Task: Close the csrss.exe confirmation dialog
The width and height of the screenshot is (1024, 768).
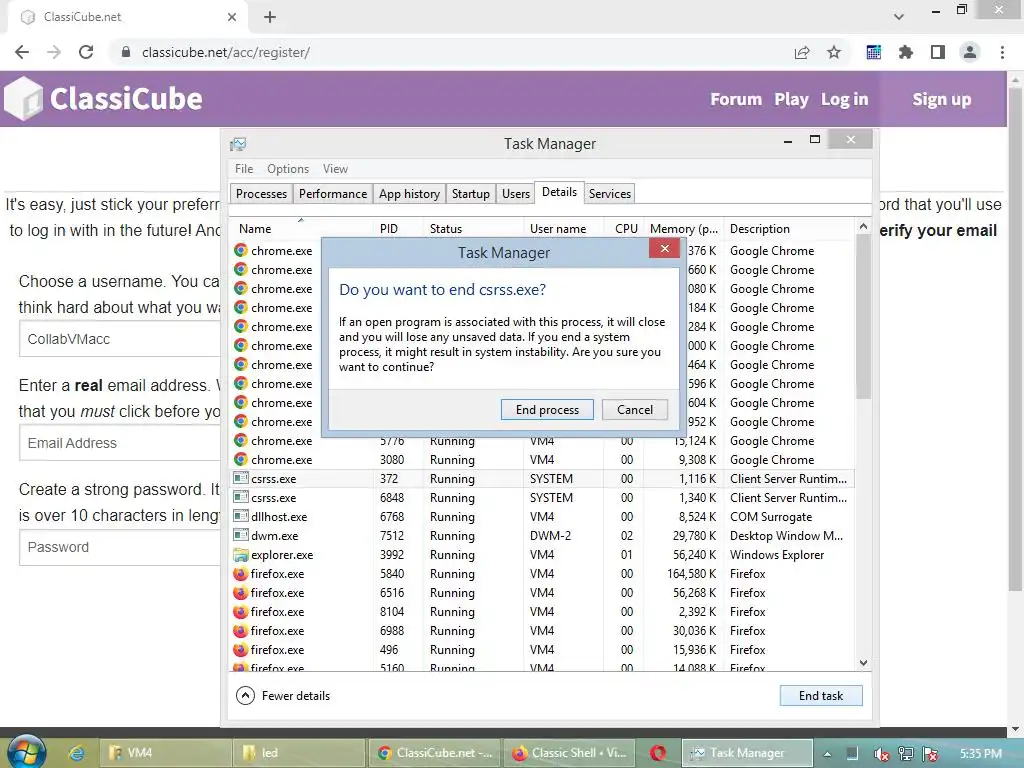Action: (x=664, y=248)
